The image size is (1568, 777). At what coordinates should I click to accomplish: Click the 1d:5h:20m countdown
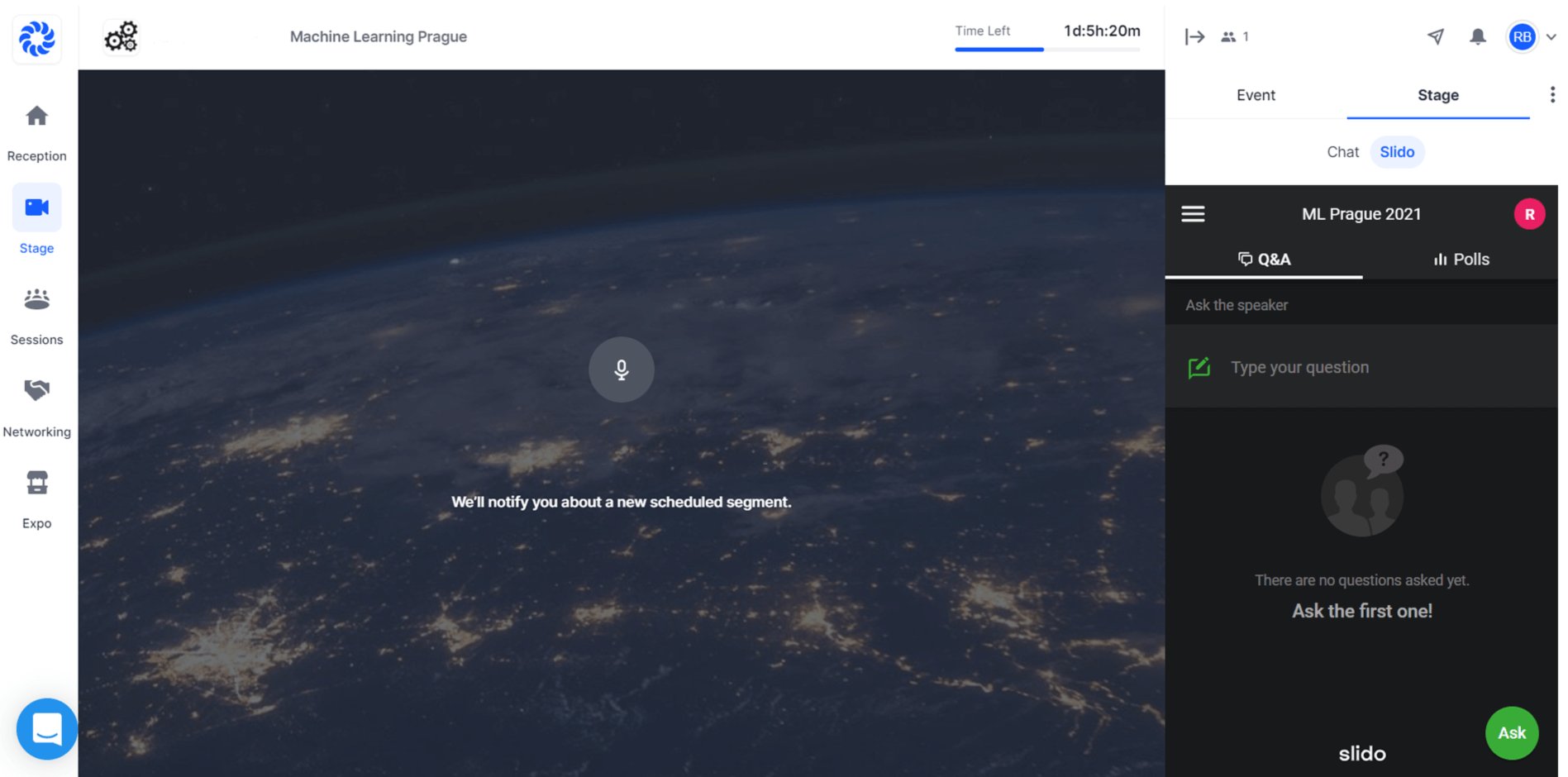1102,31
